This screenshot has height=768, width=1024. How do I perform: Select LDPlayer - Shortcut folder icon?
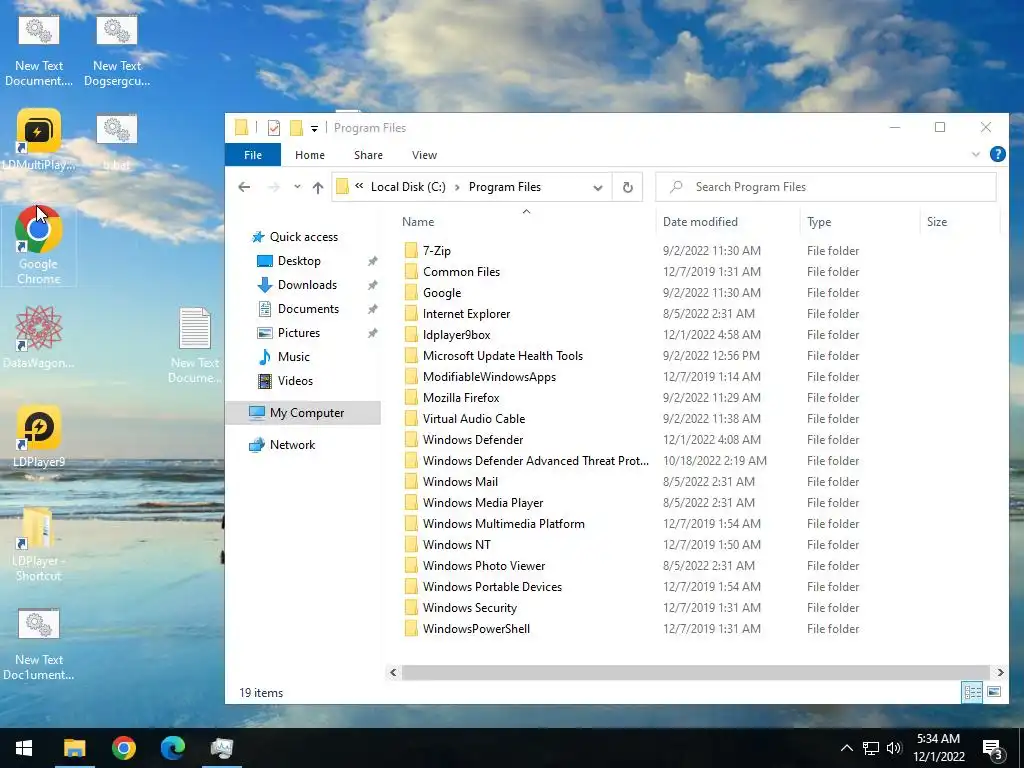pyautogui.click(x=39, y=544)
